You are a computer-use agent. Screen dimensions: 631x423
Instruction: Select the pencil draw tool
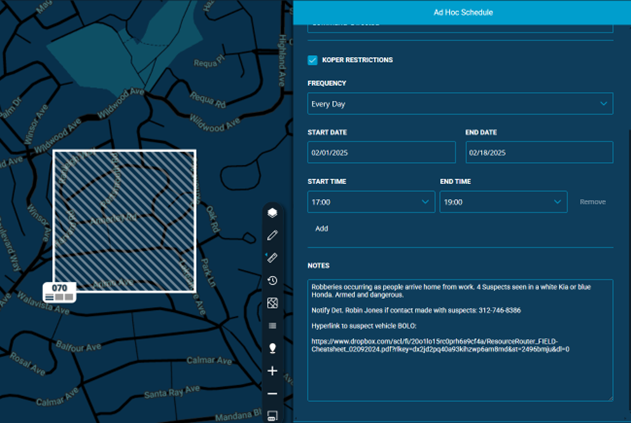(x=272, y=235)
